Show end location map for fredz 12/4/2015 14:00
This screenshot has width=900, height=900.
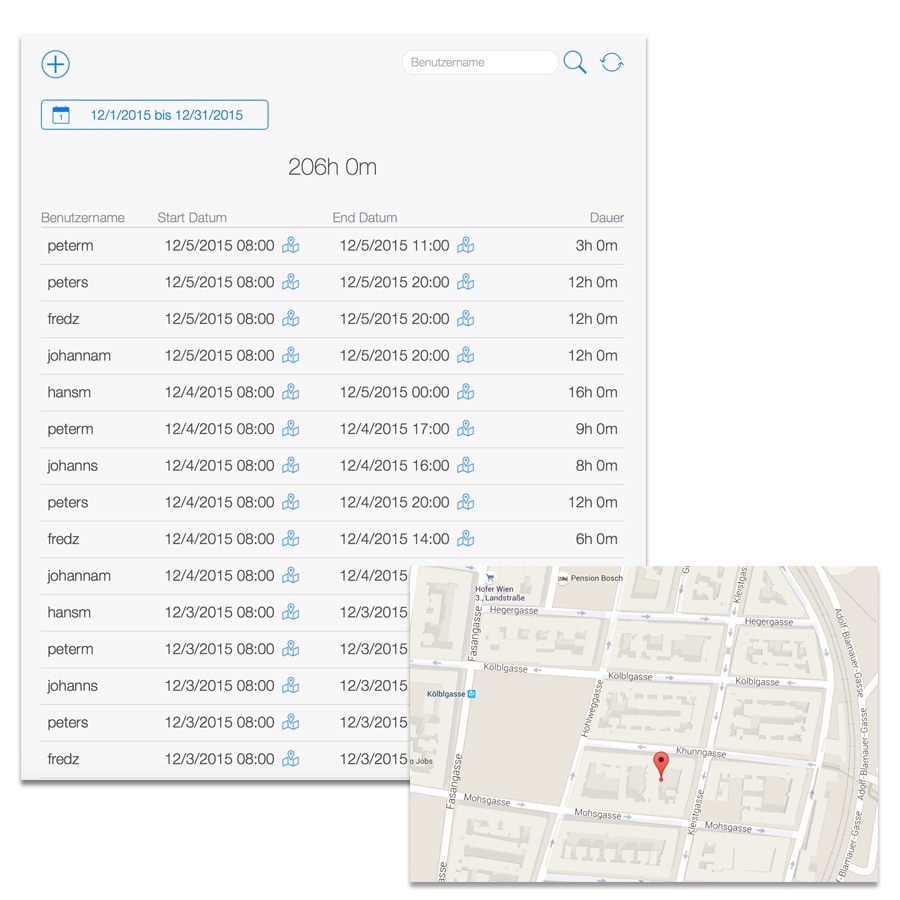[x=465, y=539]
